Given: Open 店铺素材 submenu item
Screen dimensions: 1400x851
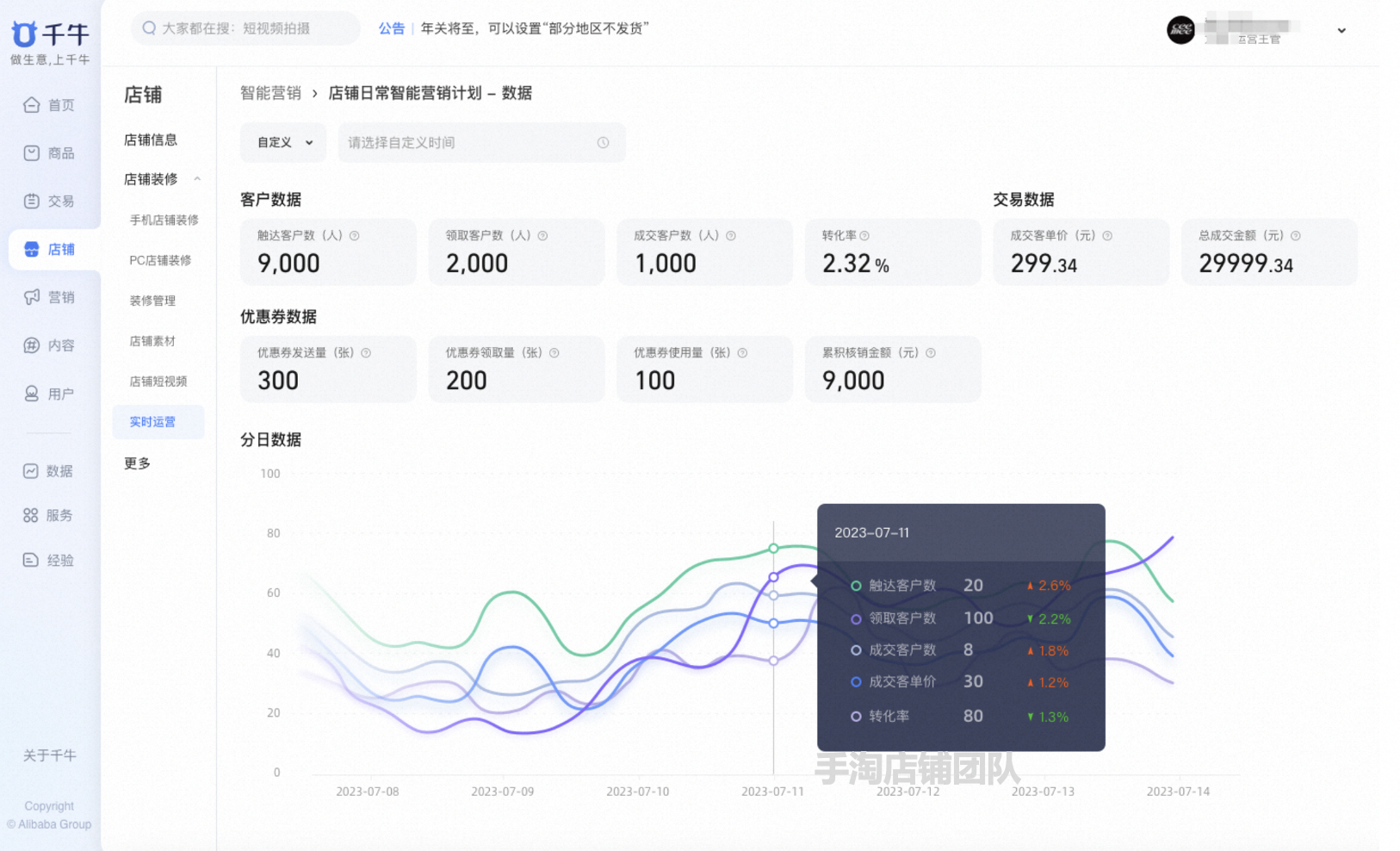Looking at the screenshot, I should pyautogui.click(x=152, y=341).
